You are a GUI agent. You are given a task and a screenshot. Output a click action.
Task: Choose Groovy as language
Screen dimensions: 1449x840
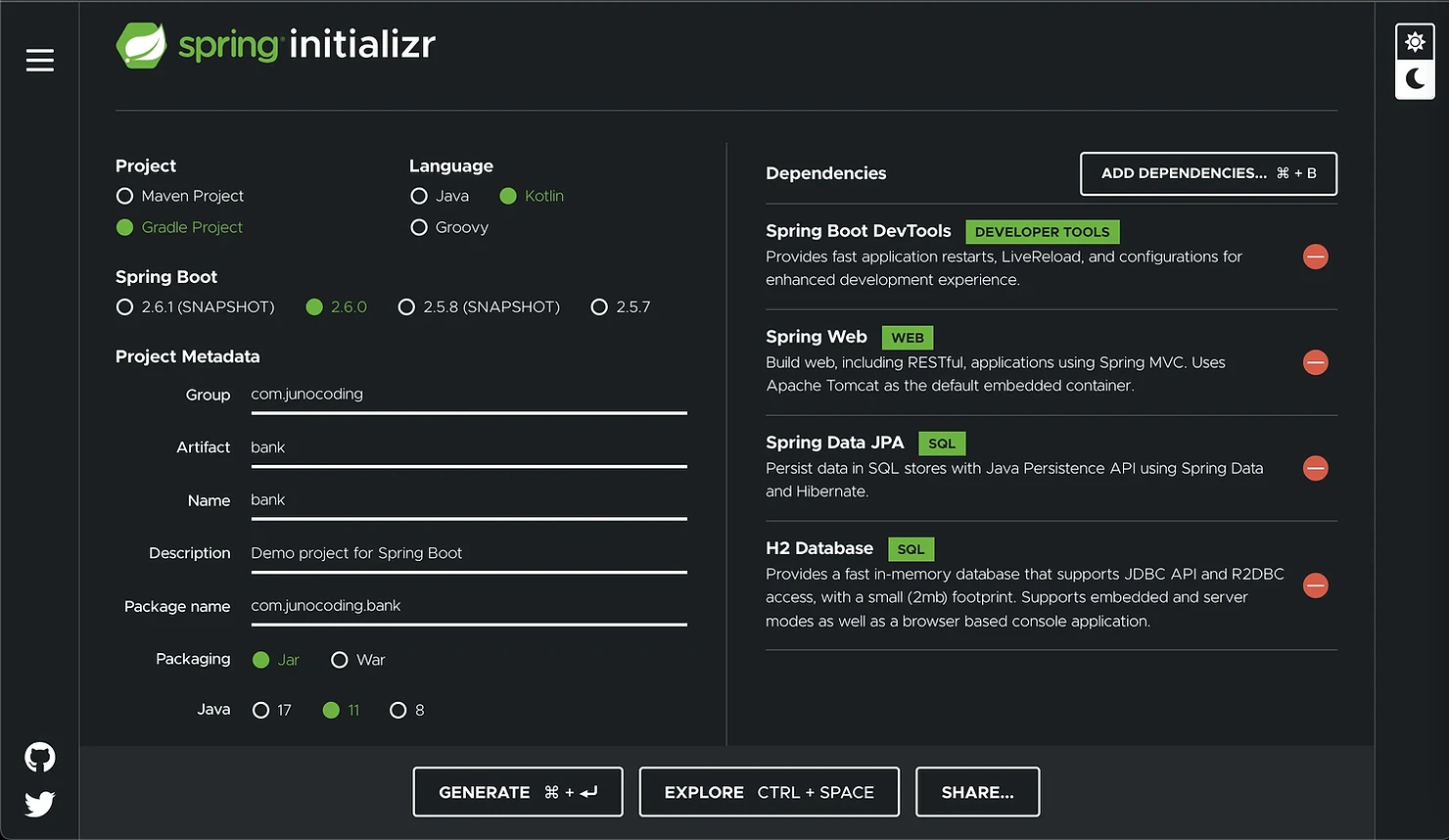pos(449,227)
